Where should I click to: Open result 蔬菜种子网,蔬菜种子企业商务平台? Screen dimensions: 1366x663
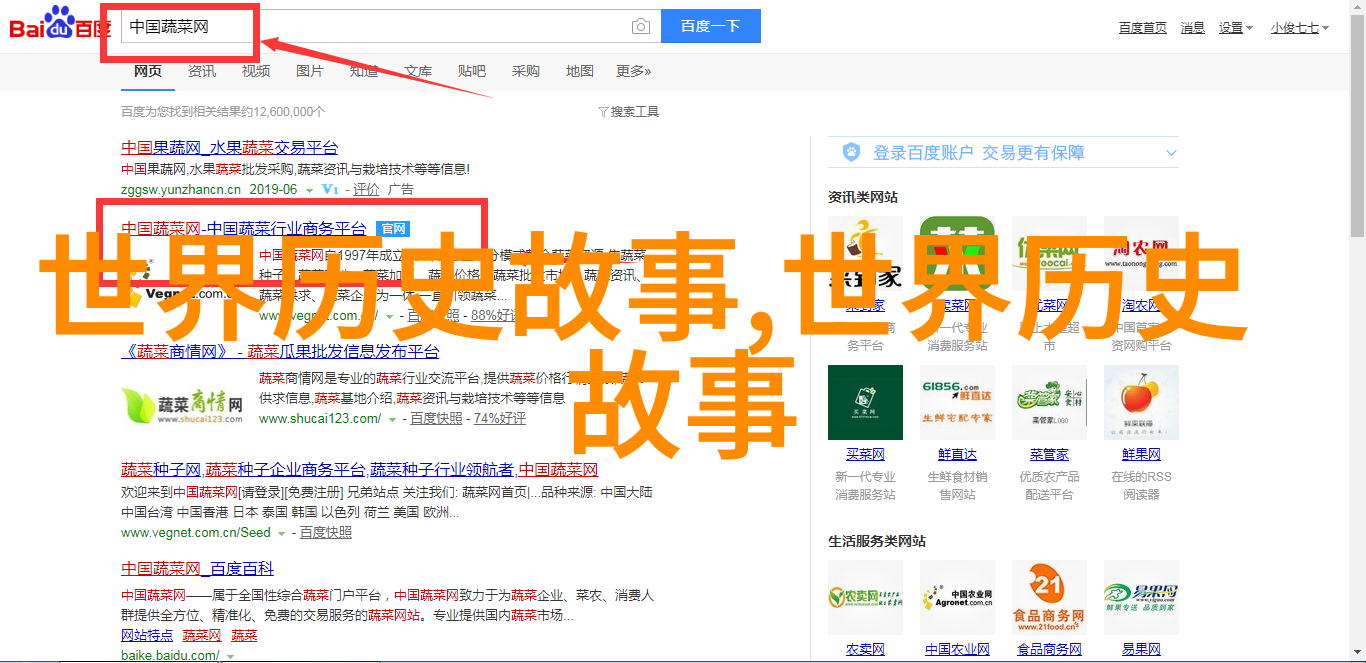click(x=360, y=470)
